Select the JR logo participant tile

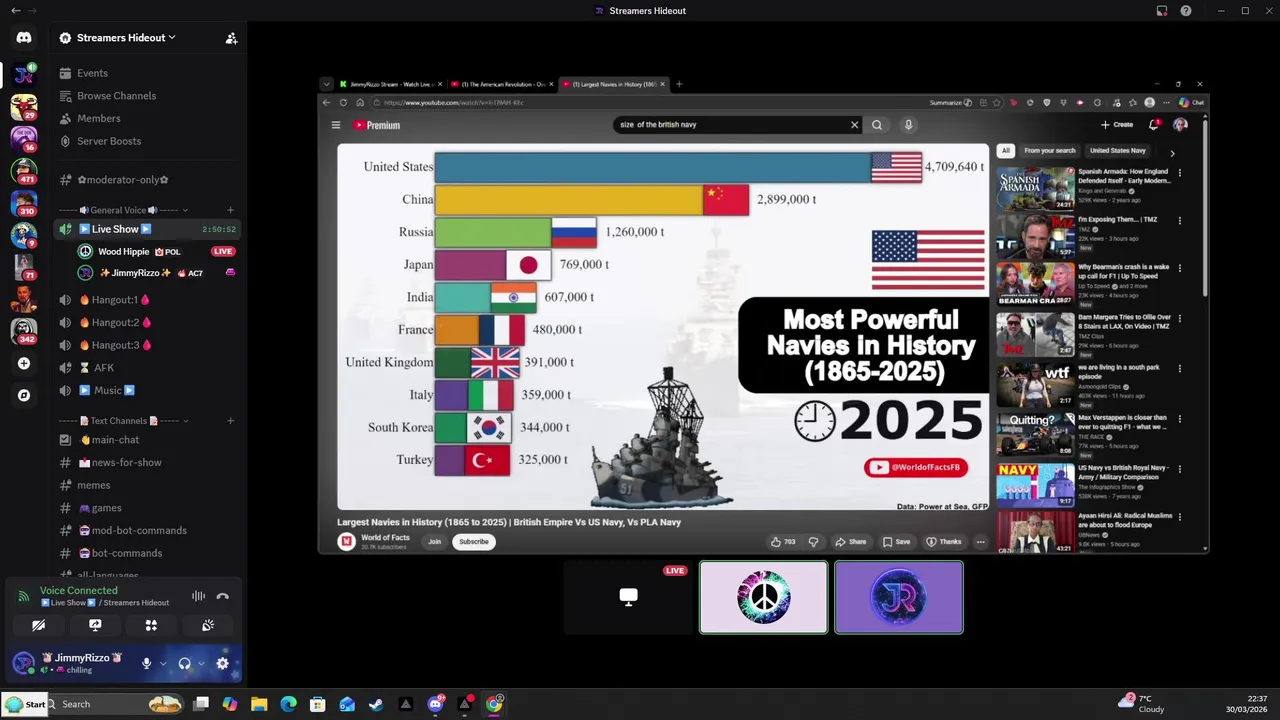(x=899, y=597)
